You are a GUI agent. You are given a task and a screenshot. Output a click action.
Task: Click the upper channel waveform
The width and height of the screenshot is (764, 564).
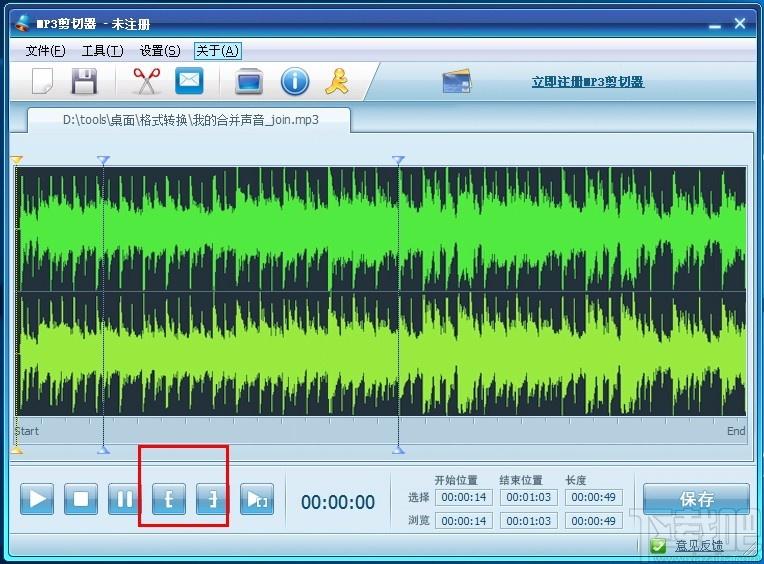[x=381, y=229]
